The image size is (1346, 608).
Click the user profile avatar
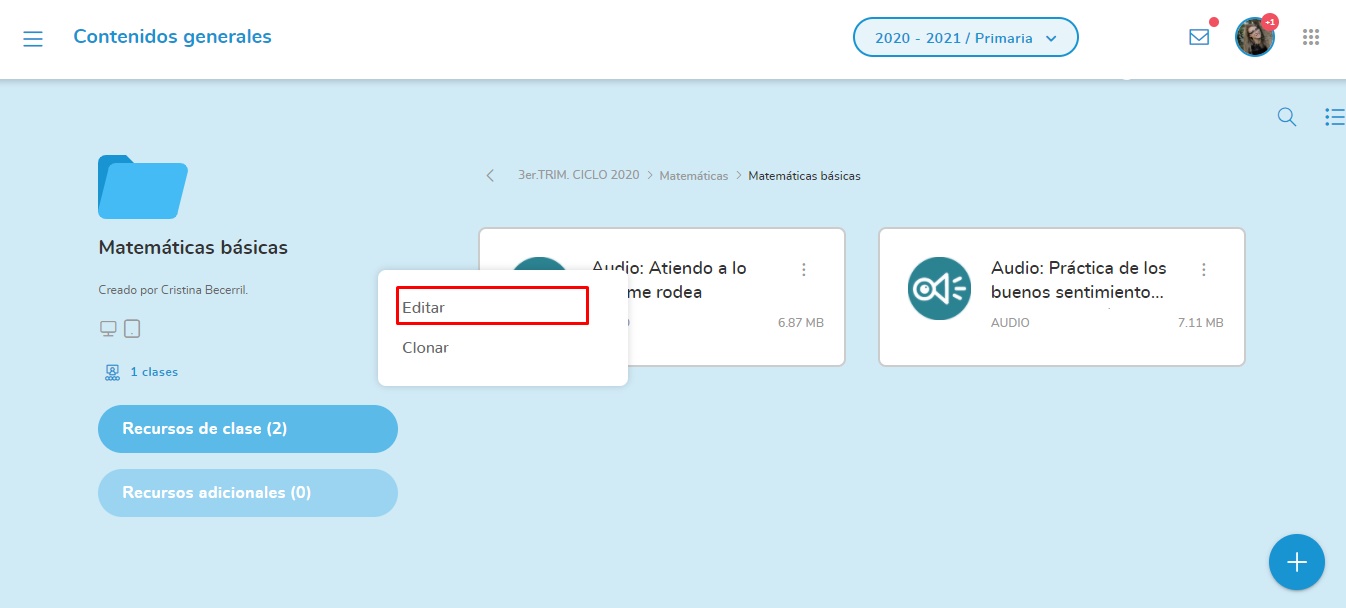(1254, 38)
